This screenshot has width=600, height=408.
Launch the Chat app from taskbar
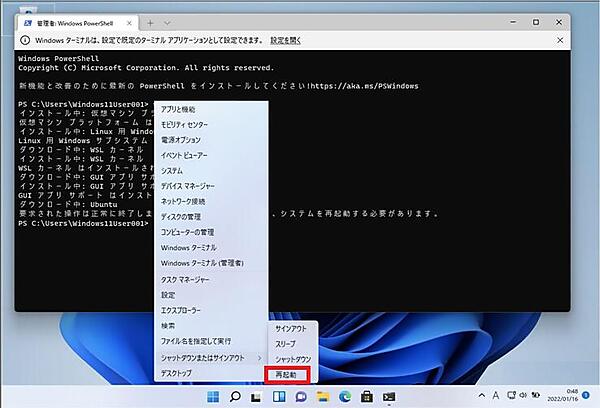pyautogui.click(x=301, y=397)
